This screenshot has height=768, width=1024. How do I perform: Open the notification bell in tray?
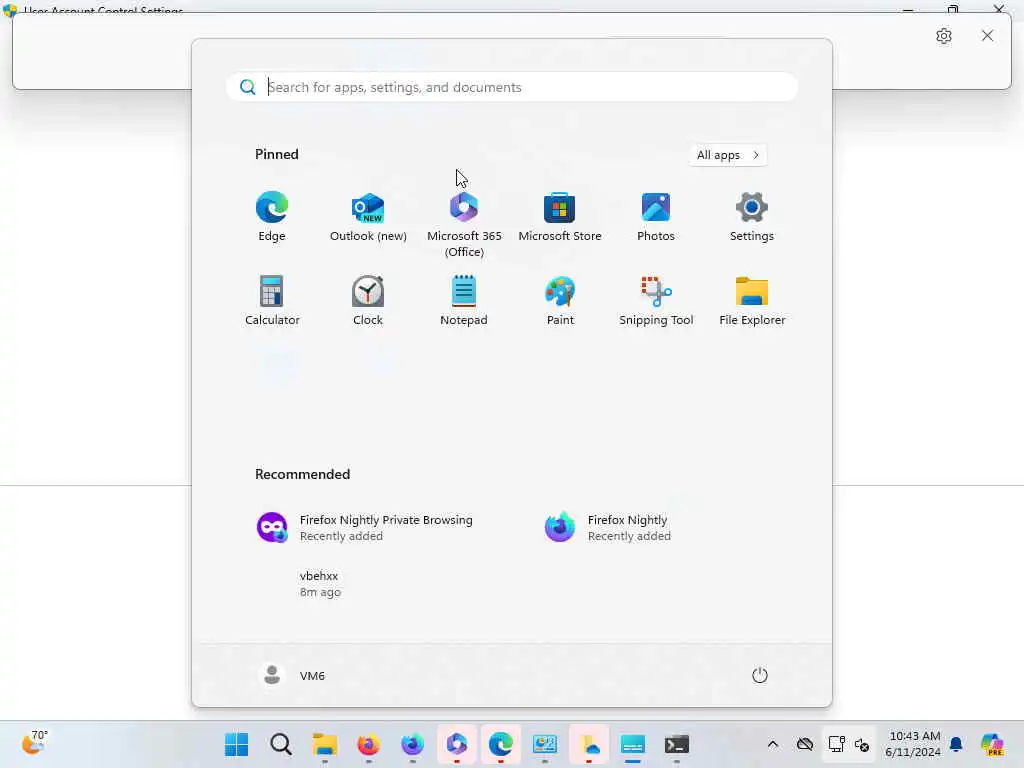(956, 744)
